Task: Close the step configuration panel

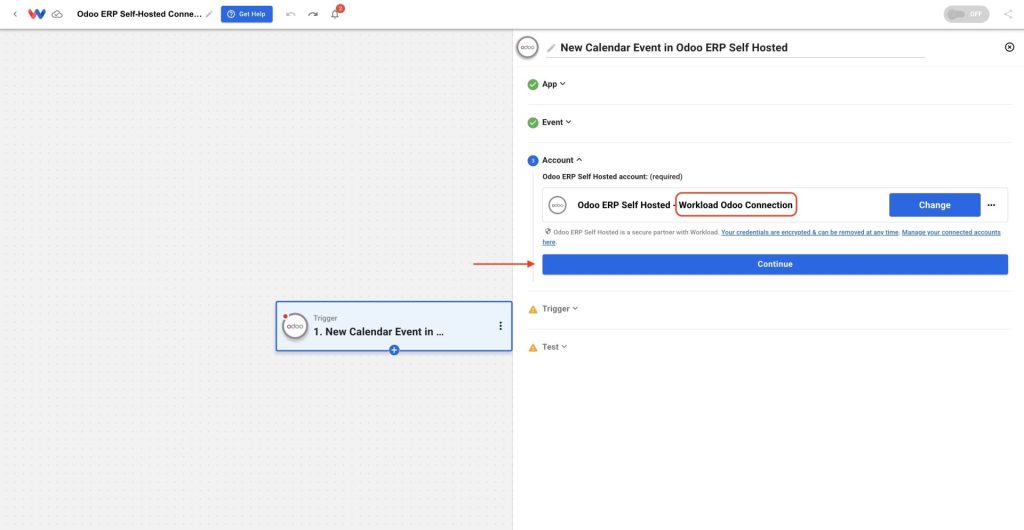Action: (x=1009, y=47)
